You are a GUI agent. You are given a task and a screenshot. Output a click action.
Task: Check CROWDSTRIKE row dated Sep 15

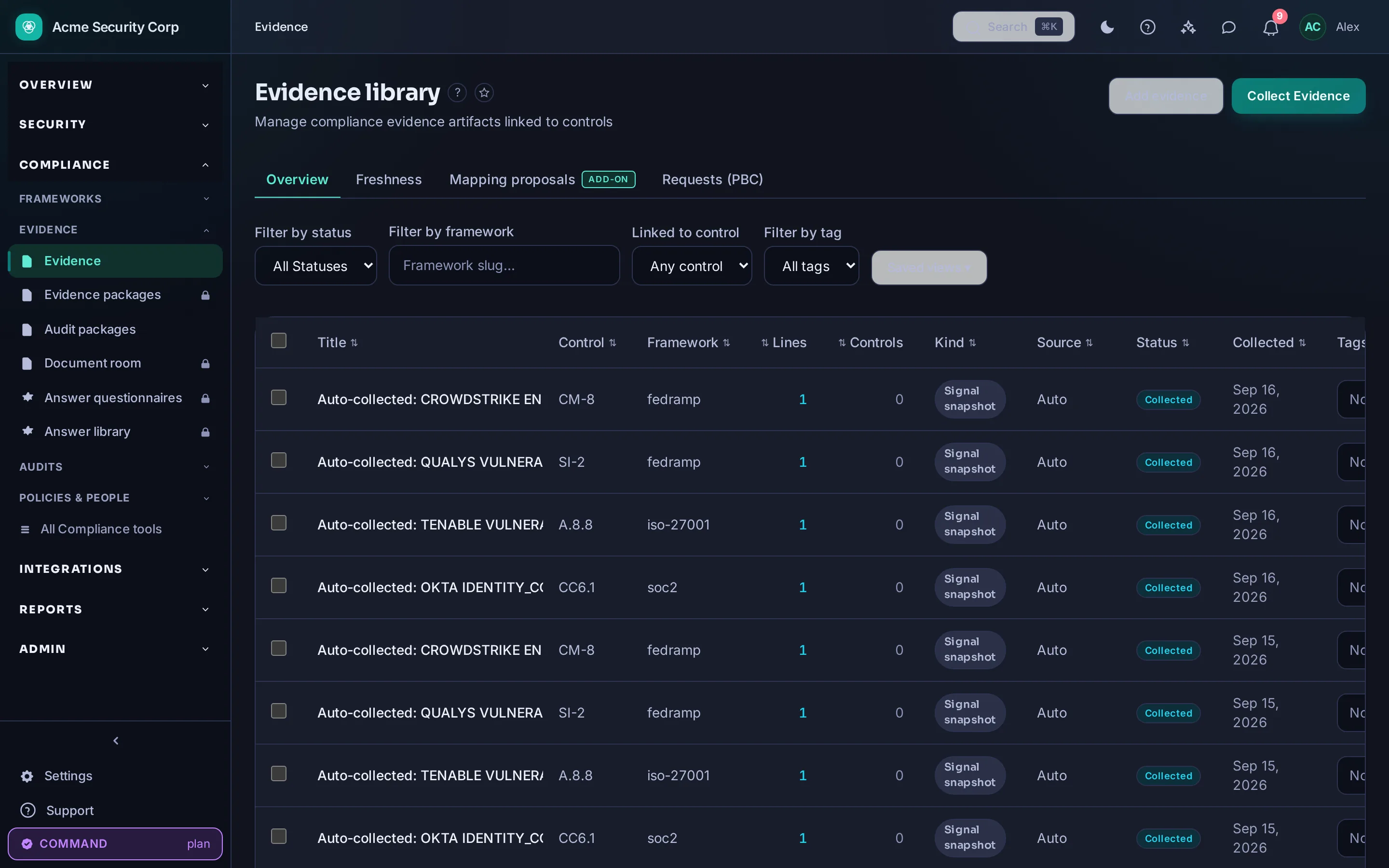tap(278, 648)
